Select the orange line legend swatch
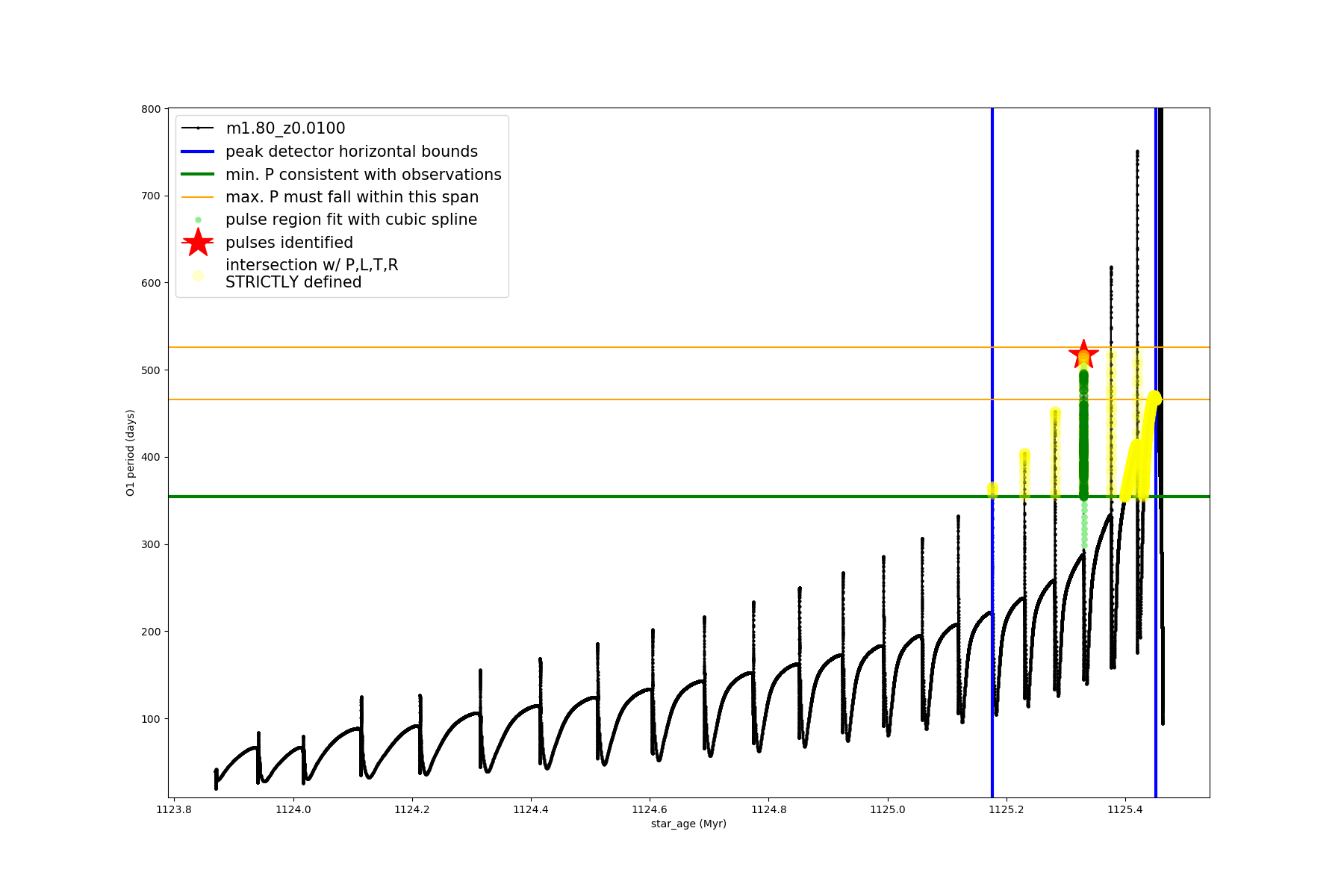The image size is (1344, 896). point(198,197)
